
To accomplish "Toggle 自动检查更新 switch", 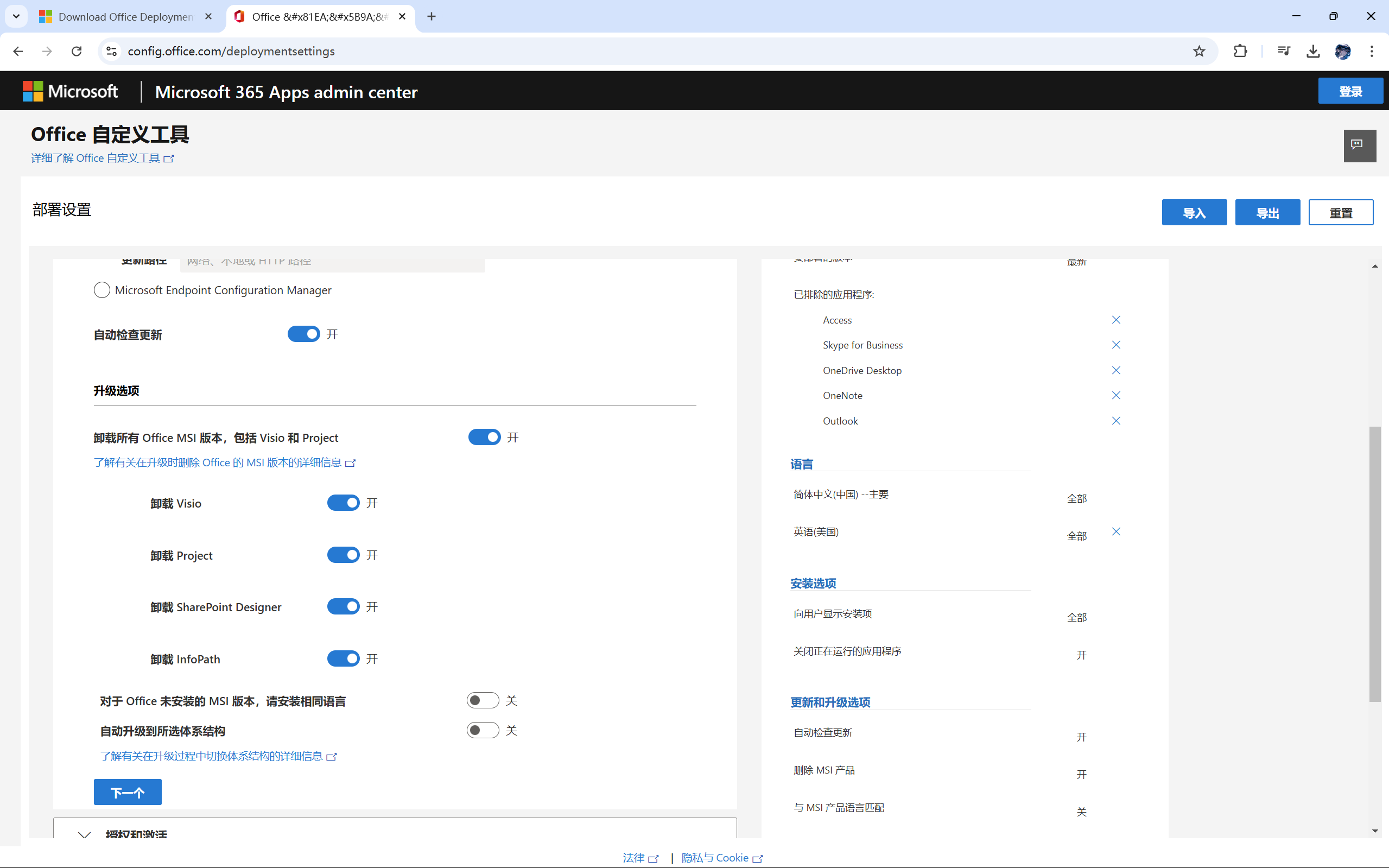I will point(303,334).
